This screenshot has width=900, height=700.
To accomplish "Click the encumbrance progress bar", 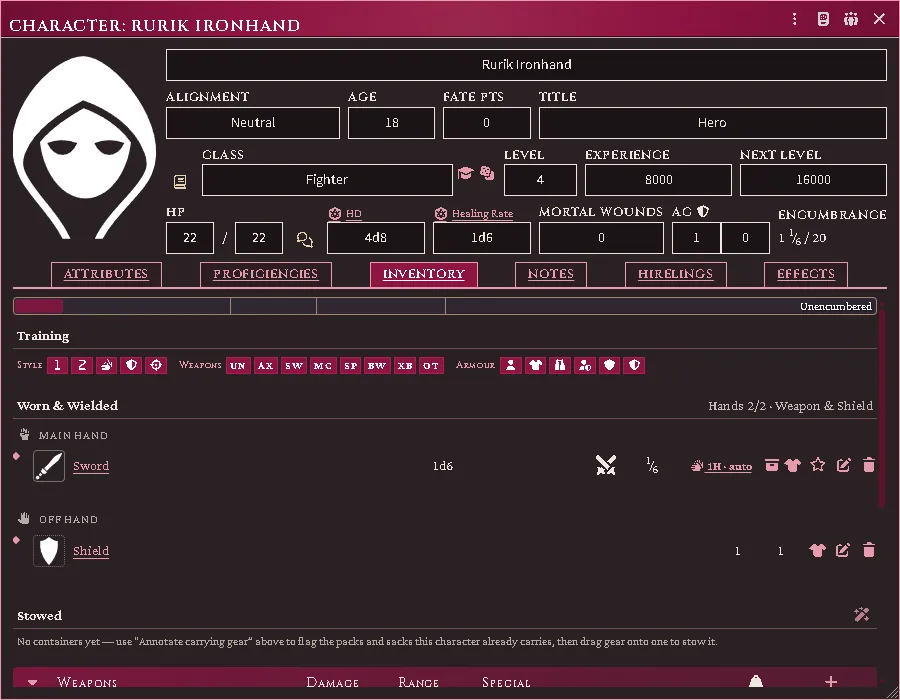I will pos(445,306).
